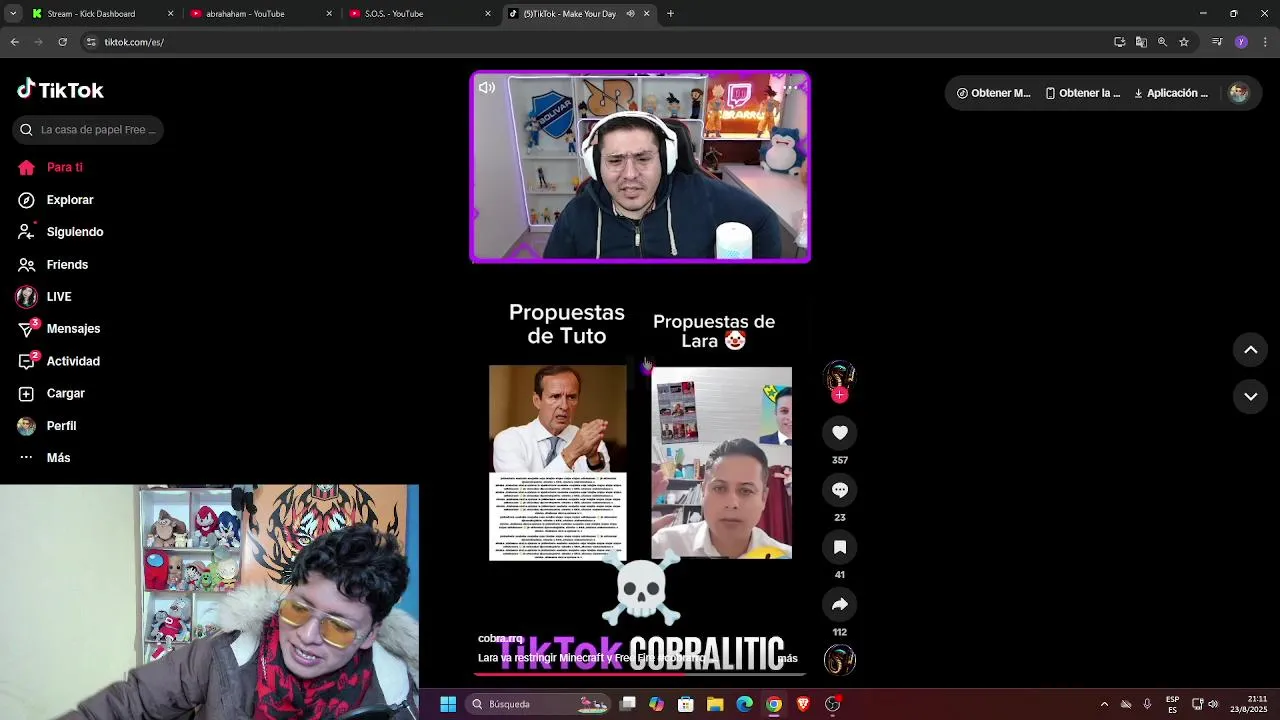Open the video comments

coord(840,489)
